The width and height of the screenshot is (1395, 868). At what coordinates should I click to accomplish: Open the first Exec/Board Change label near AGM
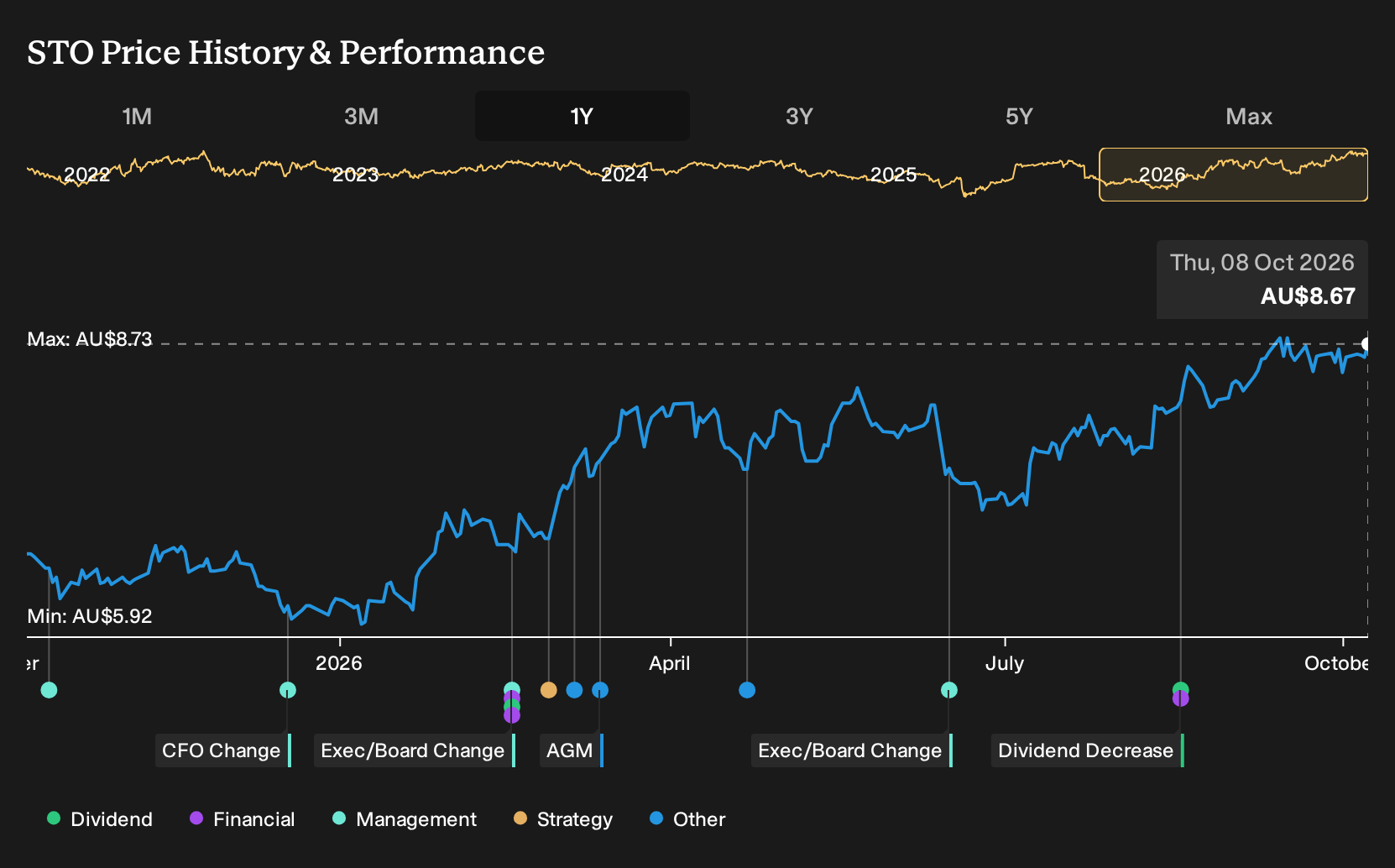(x=414, y=750)
